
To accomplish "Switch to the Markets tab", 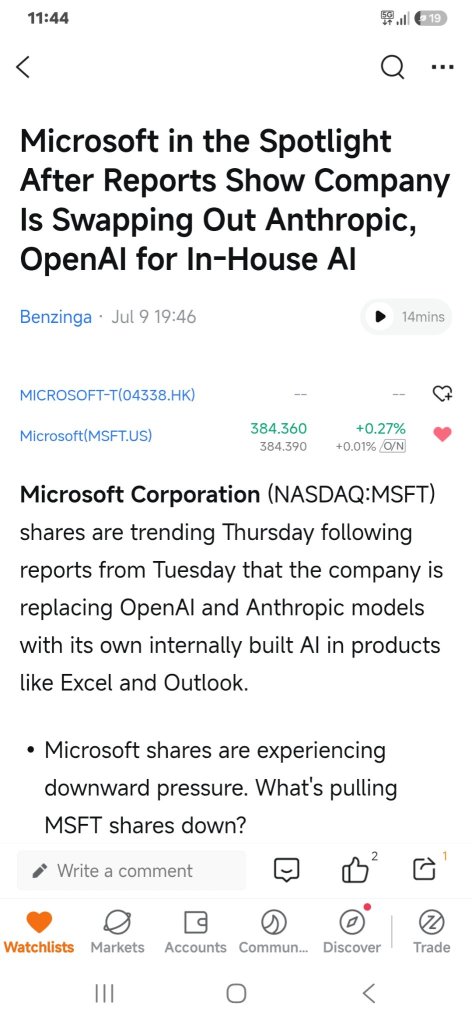I will tap(118, 933).
